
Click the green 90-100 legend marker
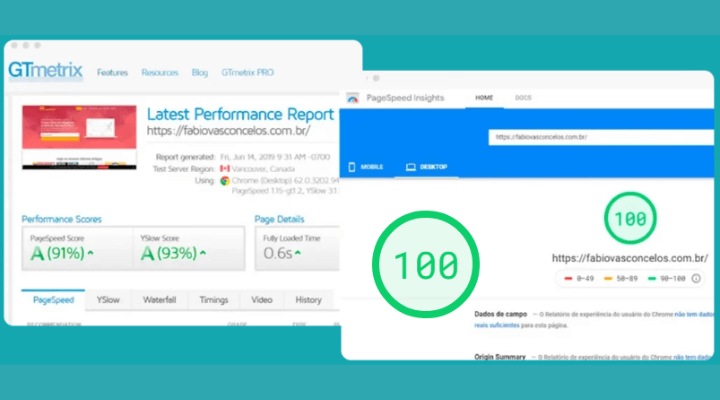652,278
